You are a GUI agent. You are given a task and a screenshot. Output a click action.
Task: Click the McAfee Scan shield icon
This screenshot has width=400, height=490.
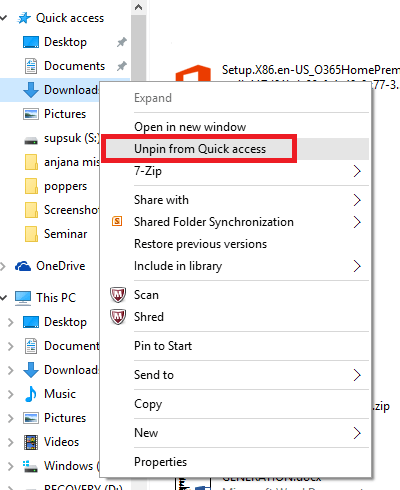(x=118, y=295)
